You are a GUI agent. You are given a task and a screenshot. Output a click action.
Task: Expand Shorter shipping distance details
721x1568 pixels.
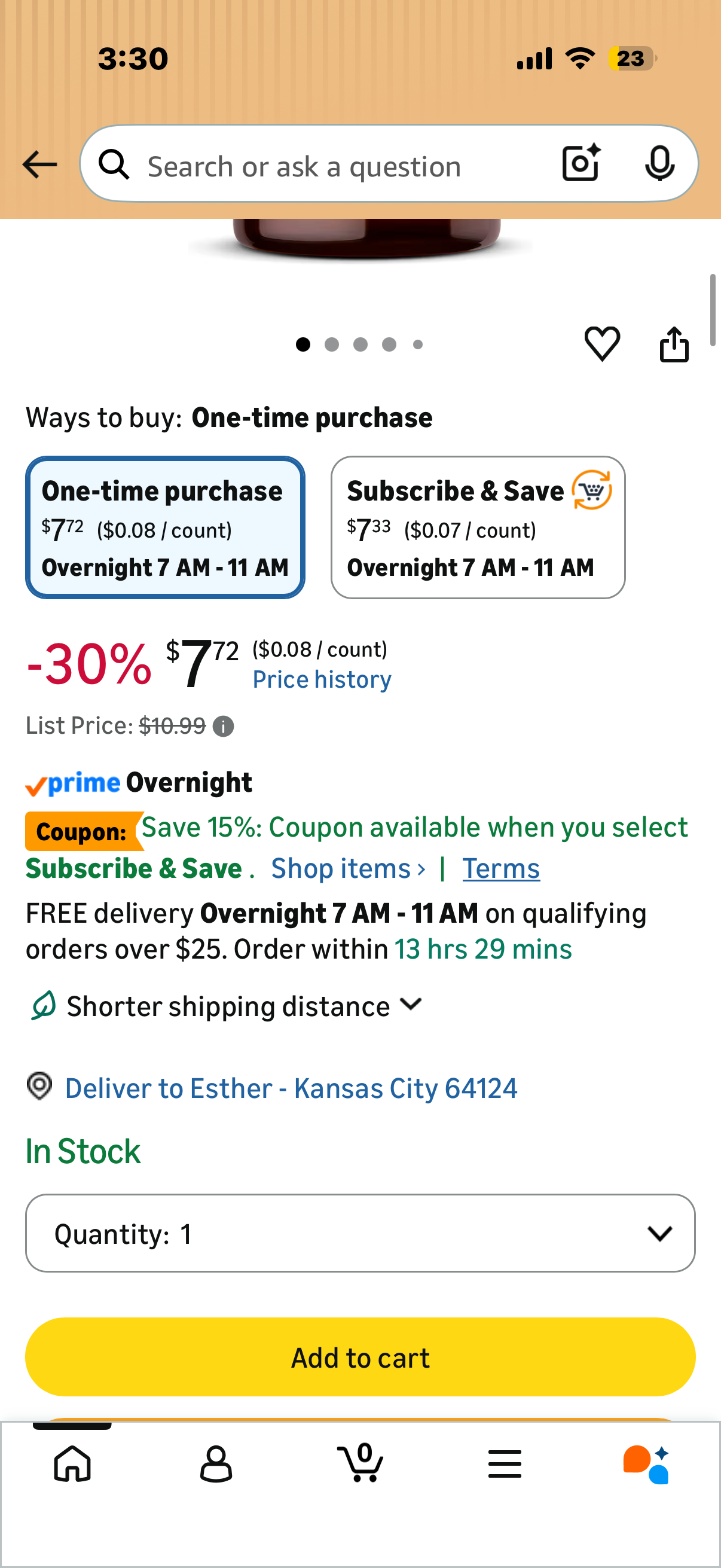point(227,1006)
